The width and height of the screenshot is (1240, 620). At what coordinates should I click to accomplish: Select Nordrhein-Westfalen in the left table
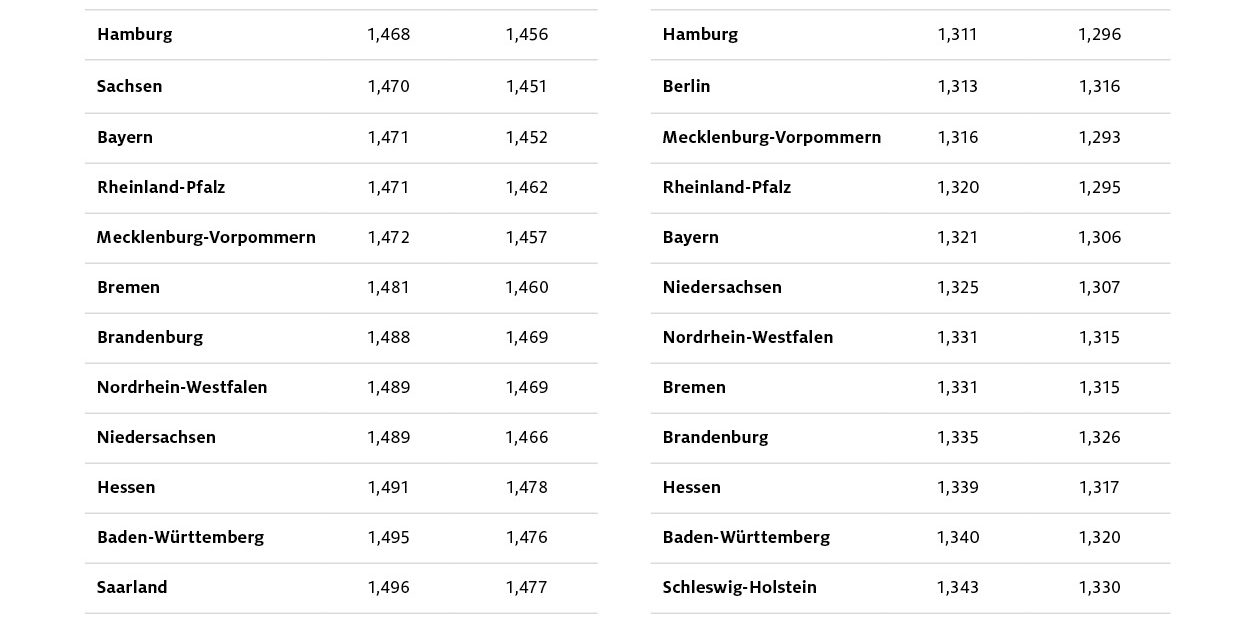coord(182,387)
